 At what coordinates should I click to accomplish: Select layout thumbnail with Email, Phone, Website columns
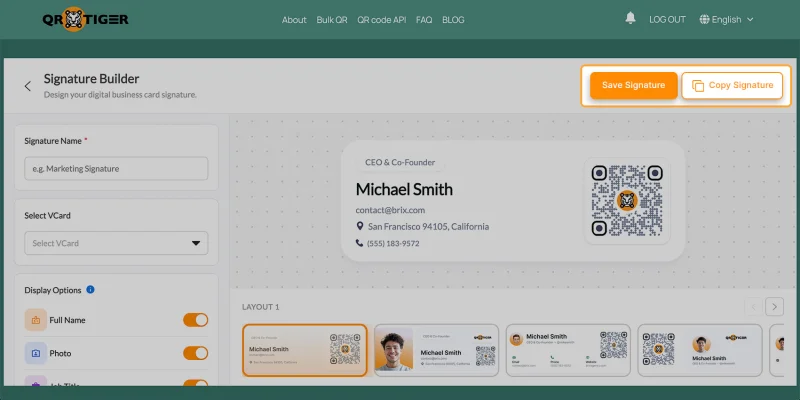(568, 350)
